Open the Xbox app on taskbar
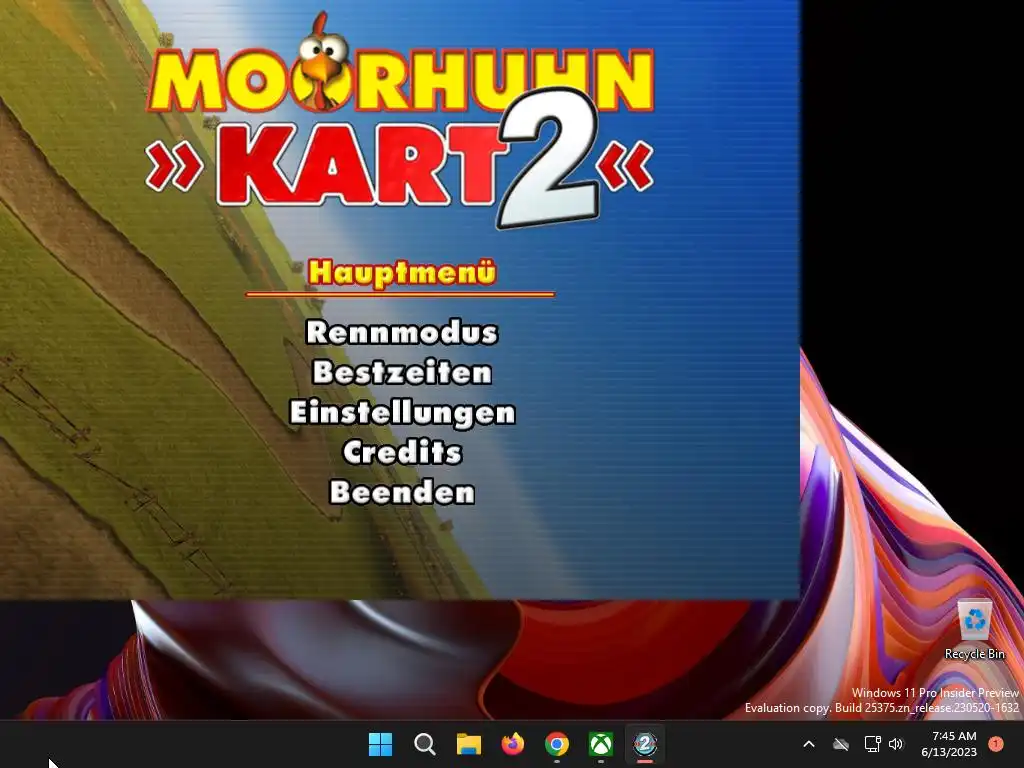 coord(601,744)
